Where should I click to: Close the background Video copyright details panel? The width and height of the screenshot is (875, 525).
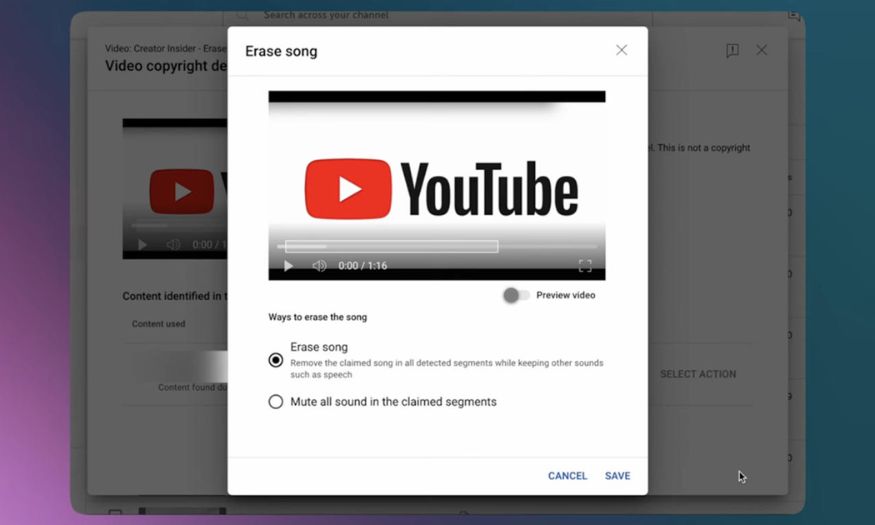coord(761,50)
